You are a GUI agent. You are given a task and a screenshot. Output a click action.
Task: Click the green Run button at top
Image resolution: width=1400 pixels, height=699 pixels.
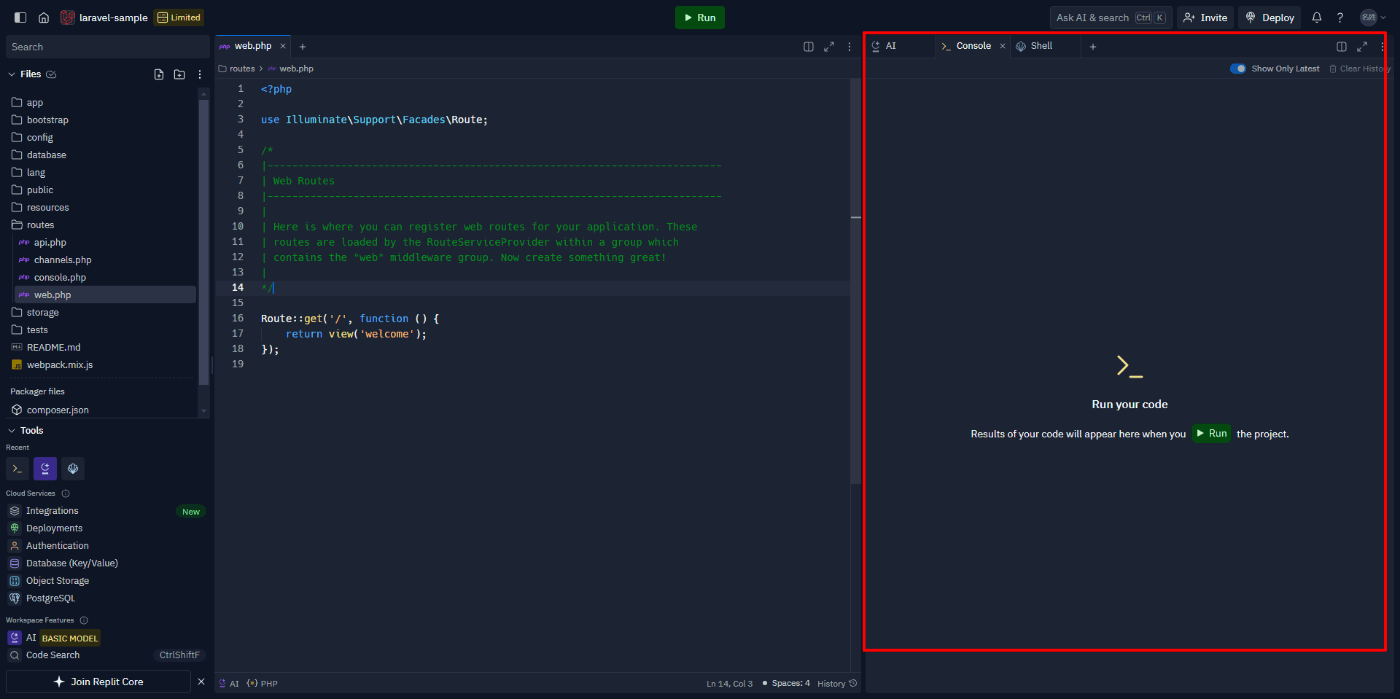tap(700, 17)
